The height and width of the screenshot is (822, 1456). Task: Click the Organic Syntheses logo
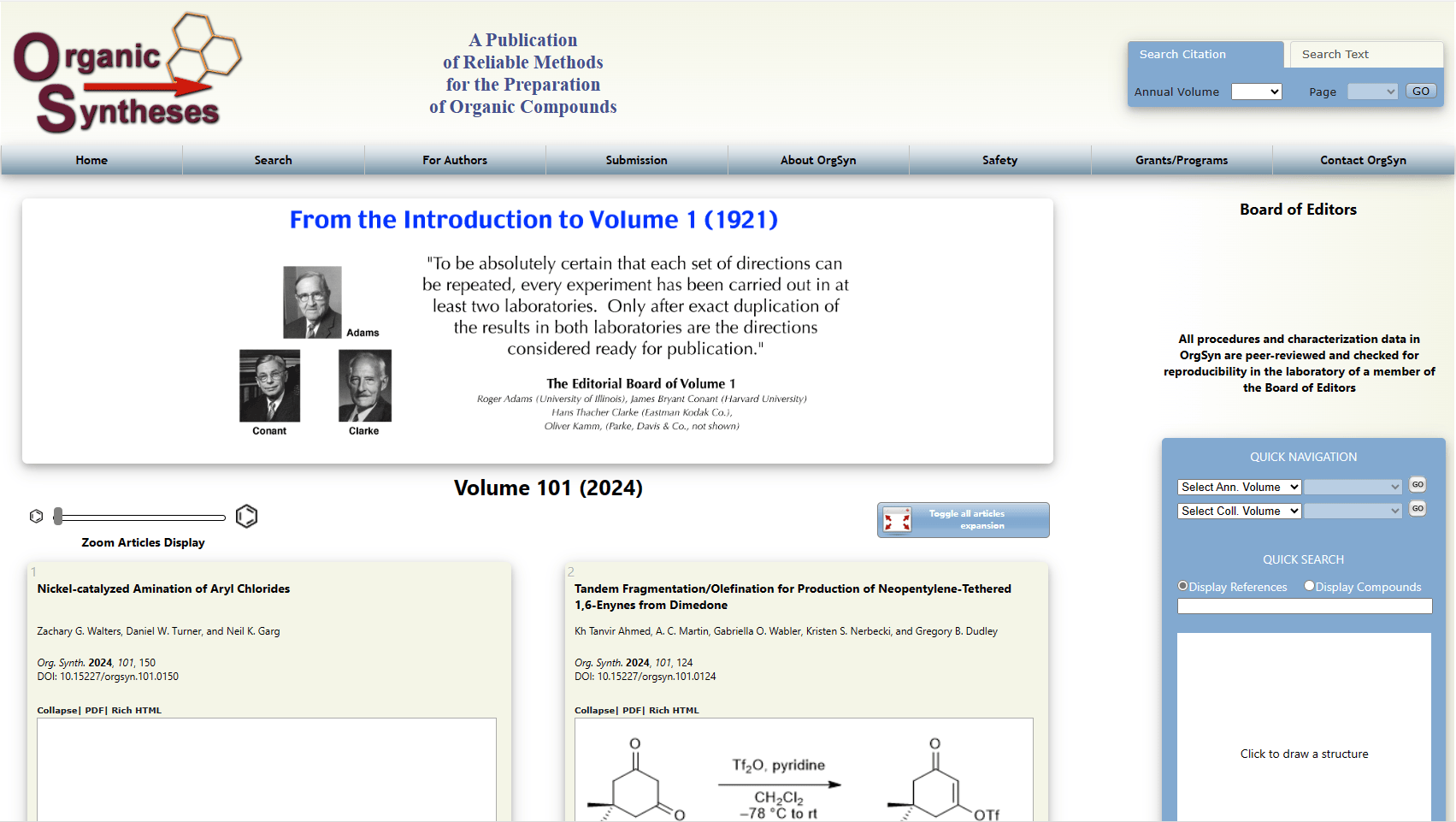pos(128,74)
